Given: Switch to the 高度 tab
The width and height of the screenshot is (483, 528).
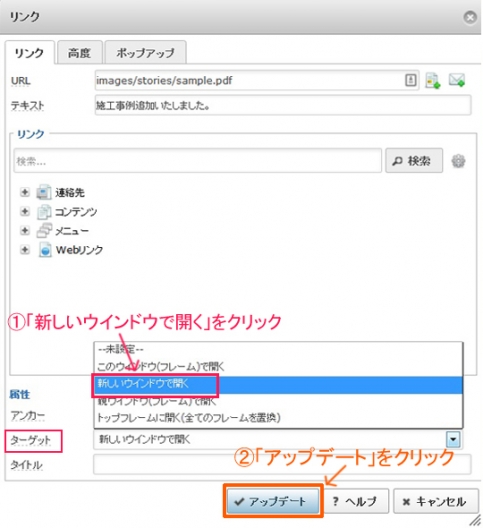Looking at the screenshot, I should point(79,53).
